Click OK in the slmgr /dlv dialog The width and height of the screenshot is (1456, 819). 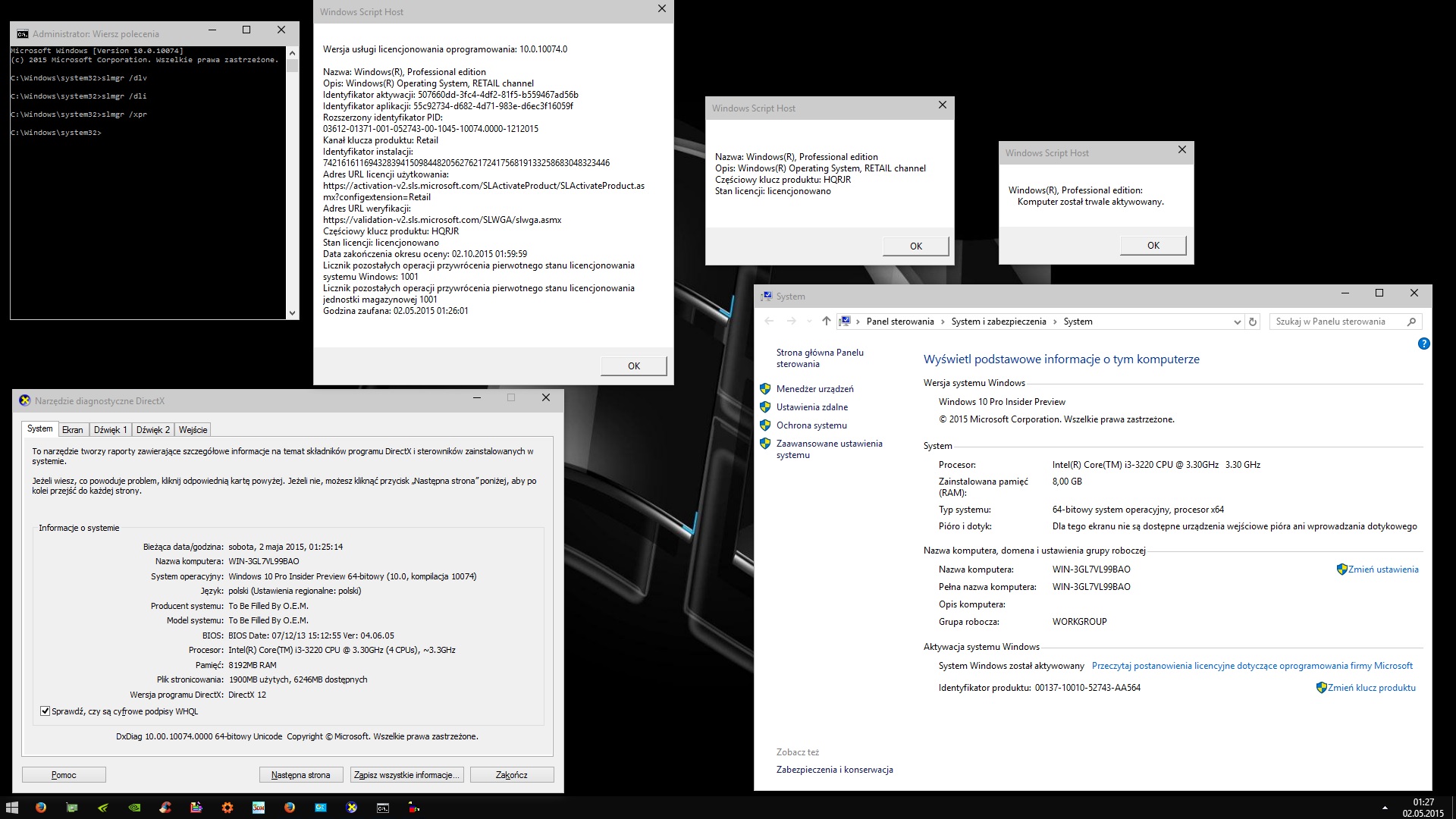click(634, 366)
